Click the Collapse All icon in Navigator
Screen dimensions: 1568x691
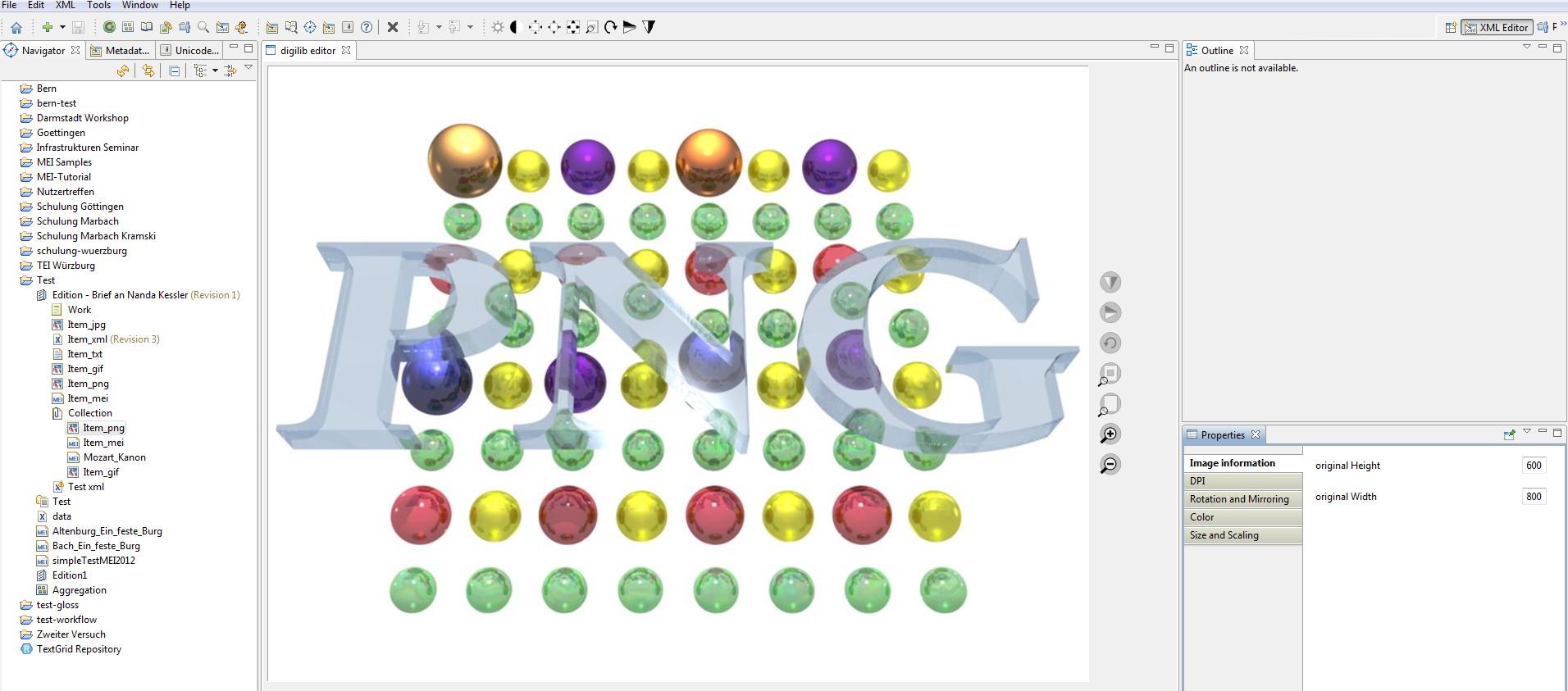coord(175,71)
